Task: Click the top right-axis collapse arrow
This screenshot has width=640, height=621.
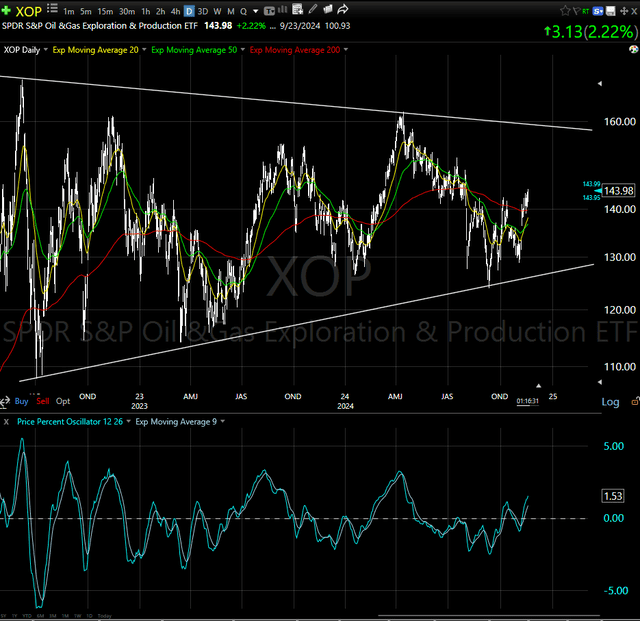Action: coord(600,84)
